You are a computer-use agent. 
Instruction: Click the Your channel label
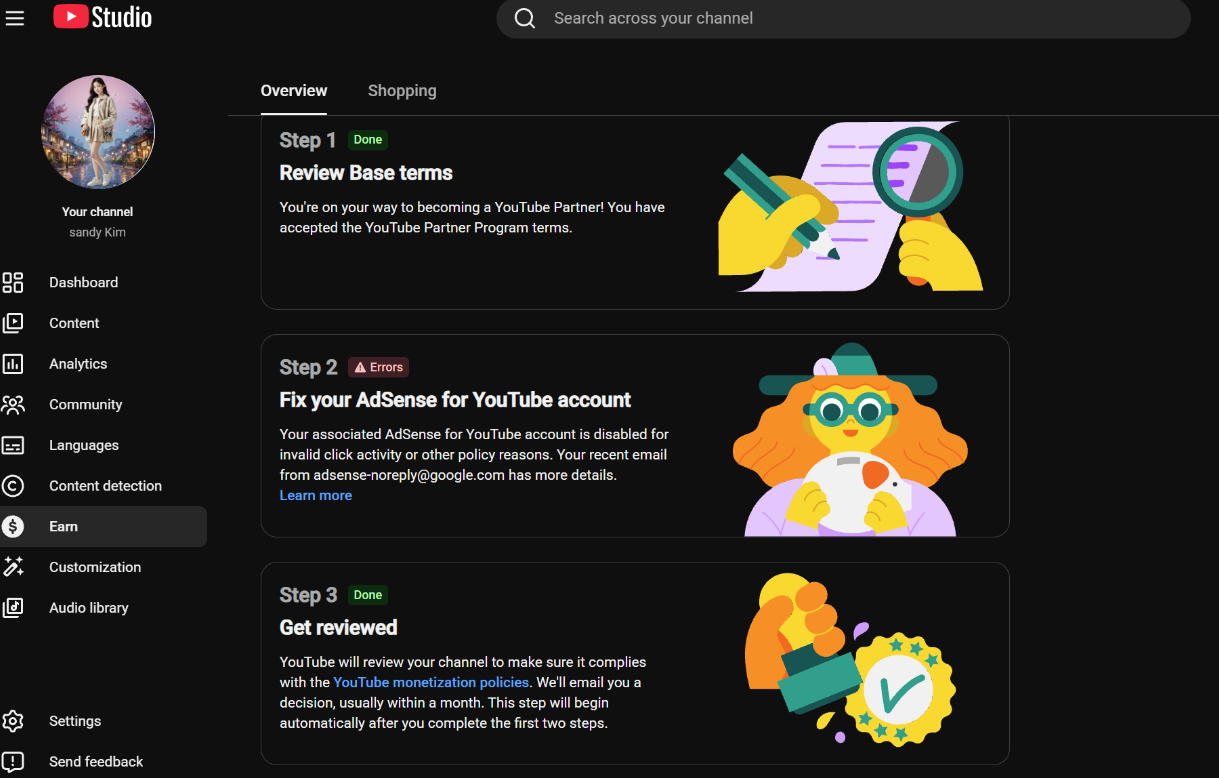(98, 212)
